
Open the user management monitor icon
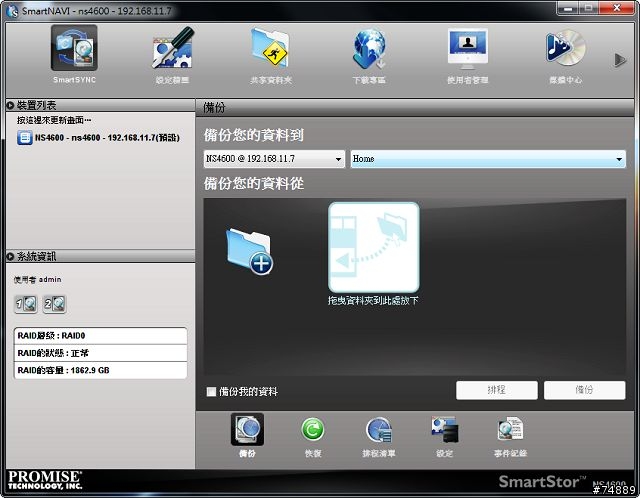pos(468,48)
